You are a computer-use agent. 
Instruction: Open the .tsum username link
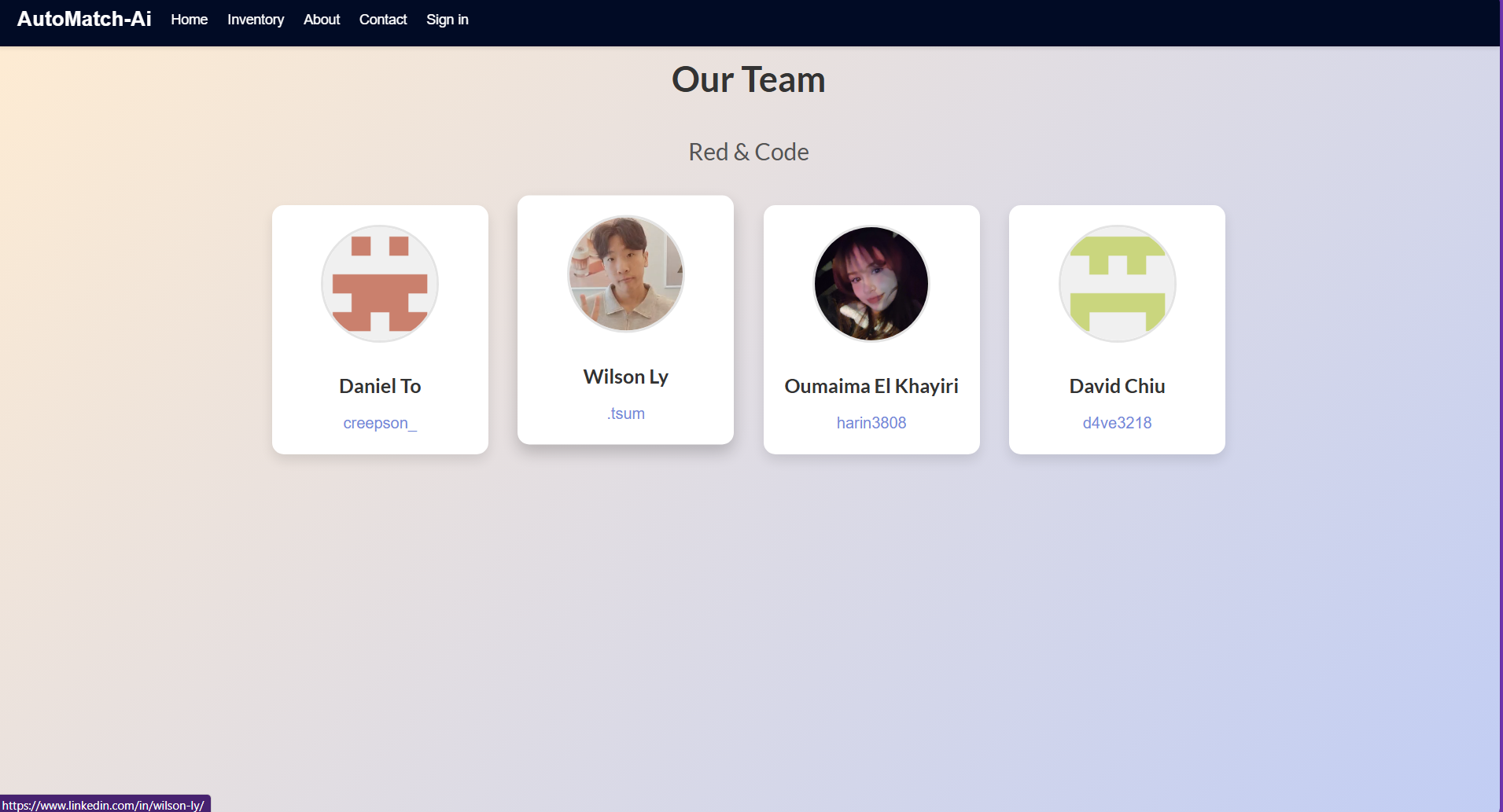click(x=626, y=413)
